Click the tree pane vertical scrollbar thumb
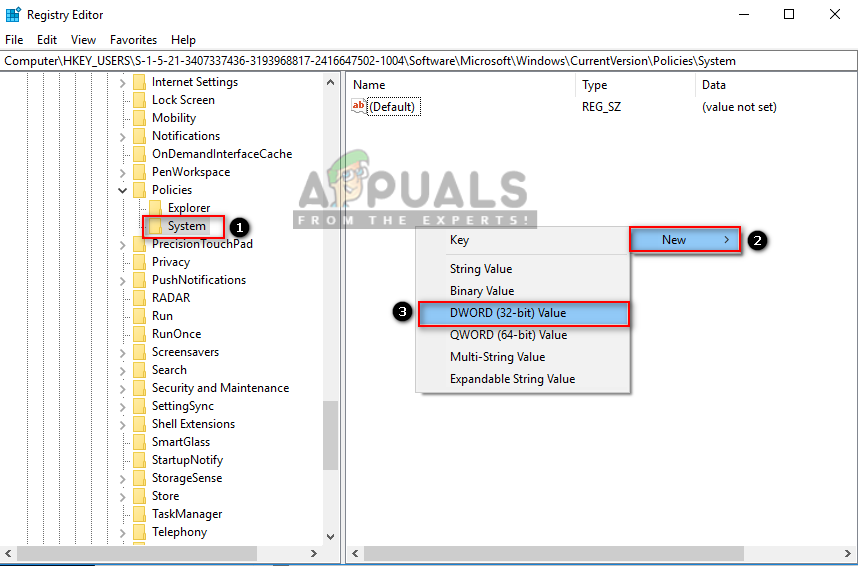Screen dimensions: 858x566 pos(331,435)
